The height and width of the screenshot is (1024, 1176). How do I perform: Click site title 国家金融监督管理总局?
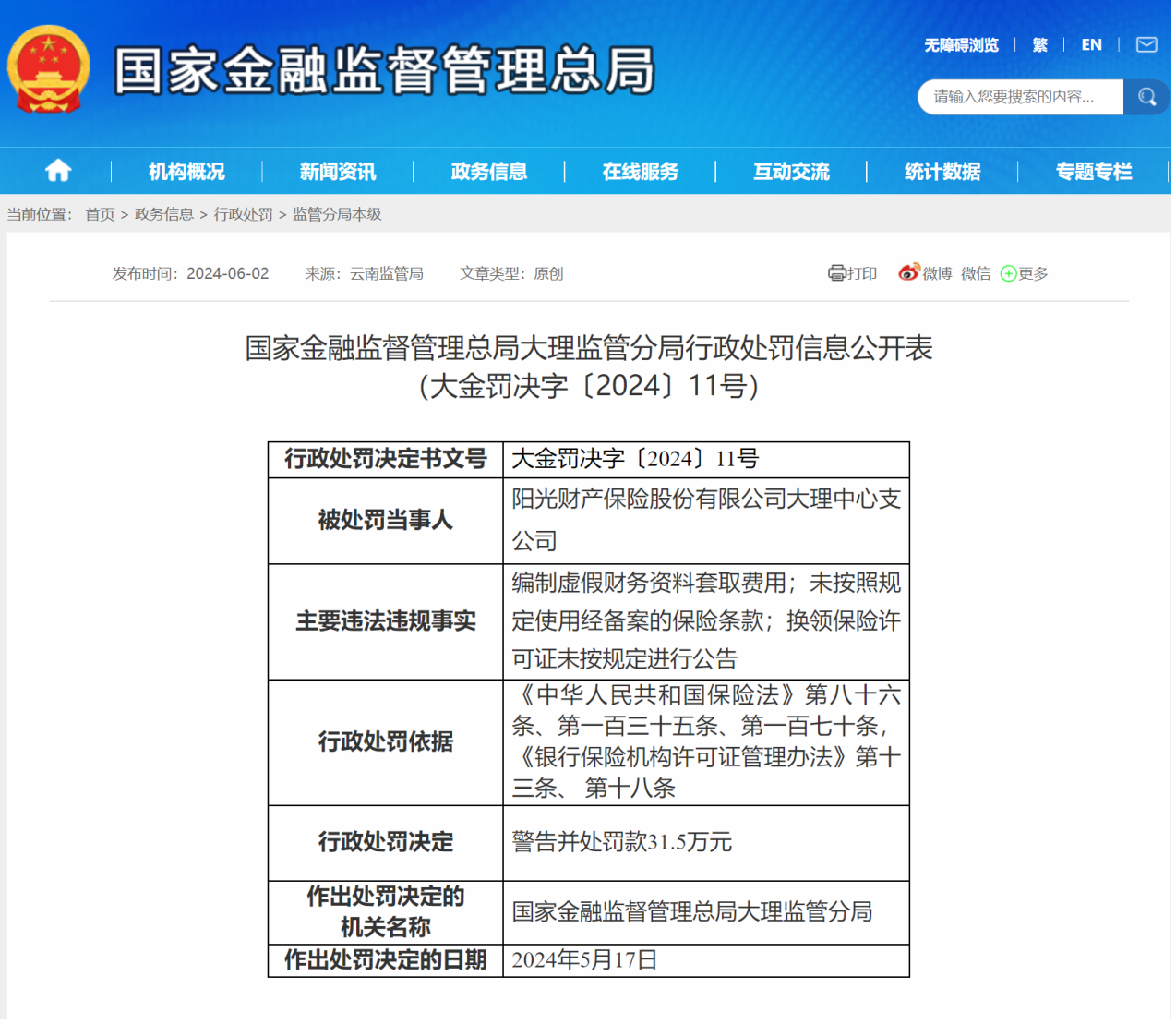[x=386, y=71]
